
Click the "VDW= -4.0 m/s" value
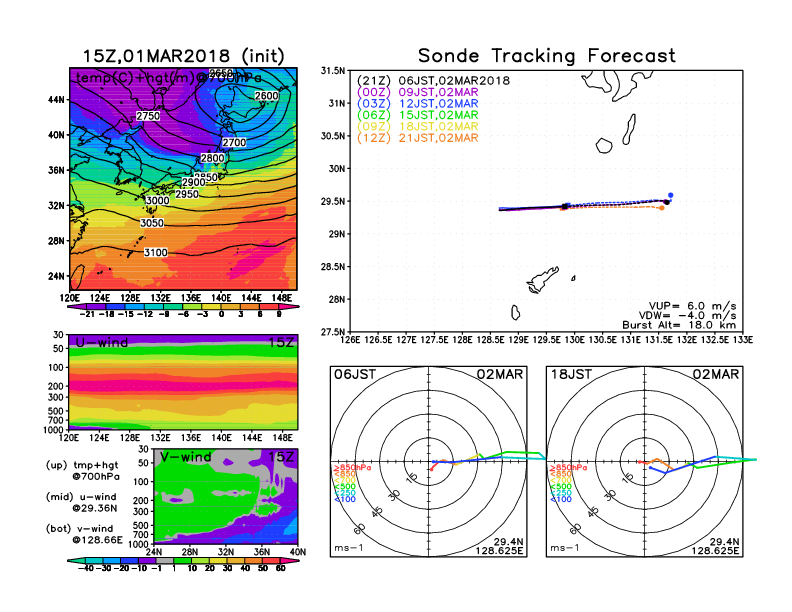point(687,316)
